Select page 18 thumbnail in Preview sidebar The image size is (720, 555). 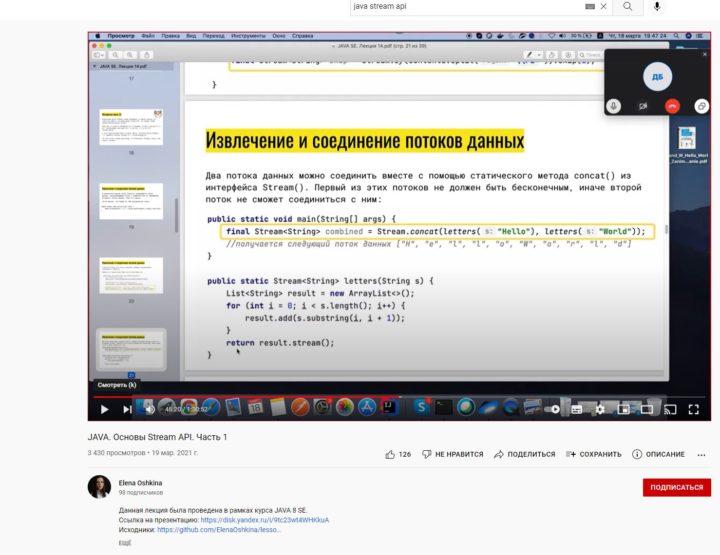tap(131, 127)
